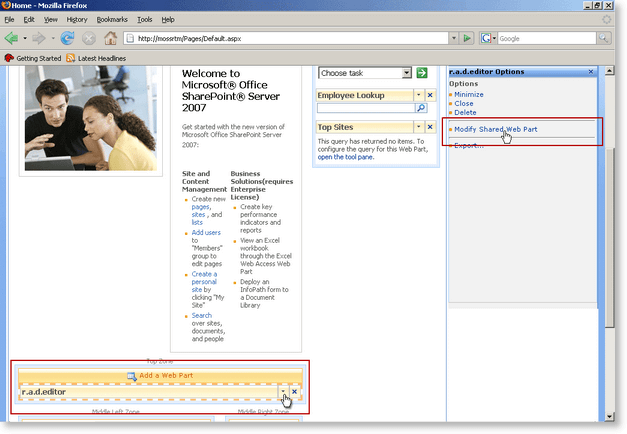Select Delete in the Options list
The image size is (627, 434).
pyautogui.click(x=465, y=112)
